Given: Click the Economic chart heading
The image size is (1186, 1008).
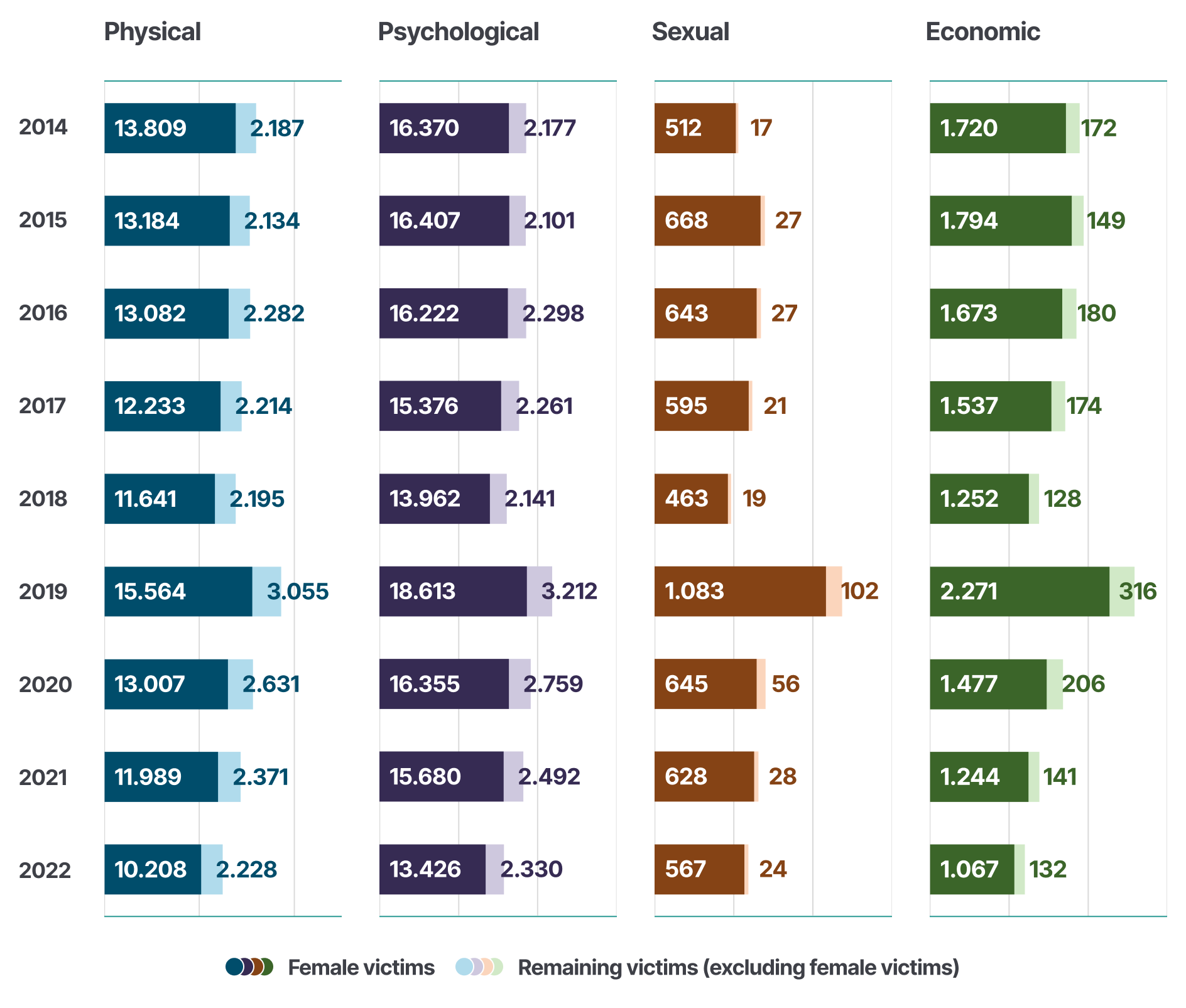Looking at the screenshot, I should tap(982, 32).
